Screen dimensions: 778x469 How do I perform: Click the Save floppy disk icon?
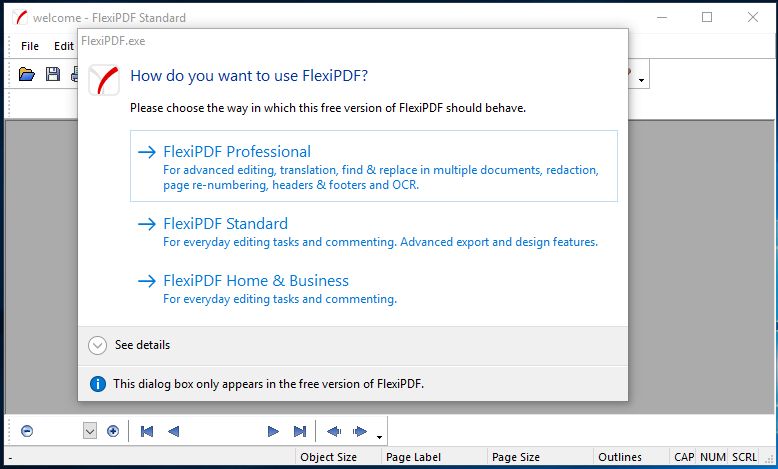(53, 74)
